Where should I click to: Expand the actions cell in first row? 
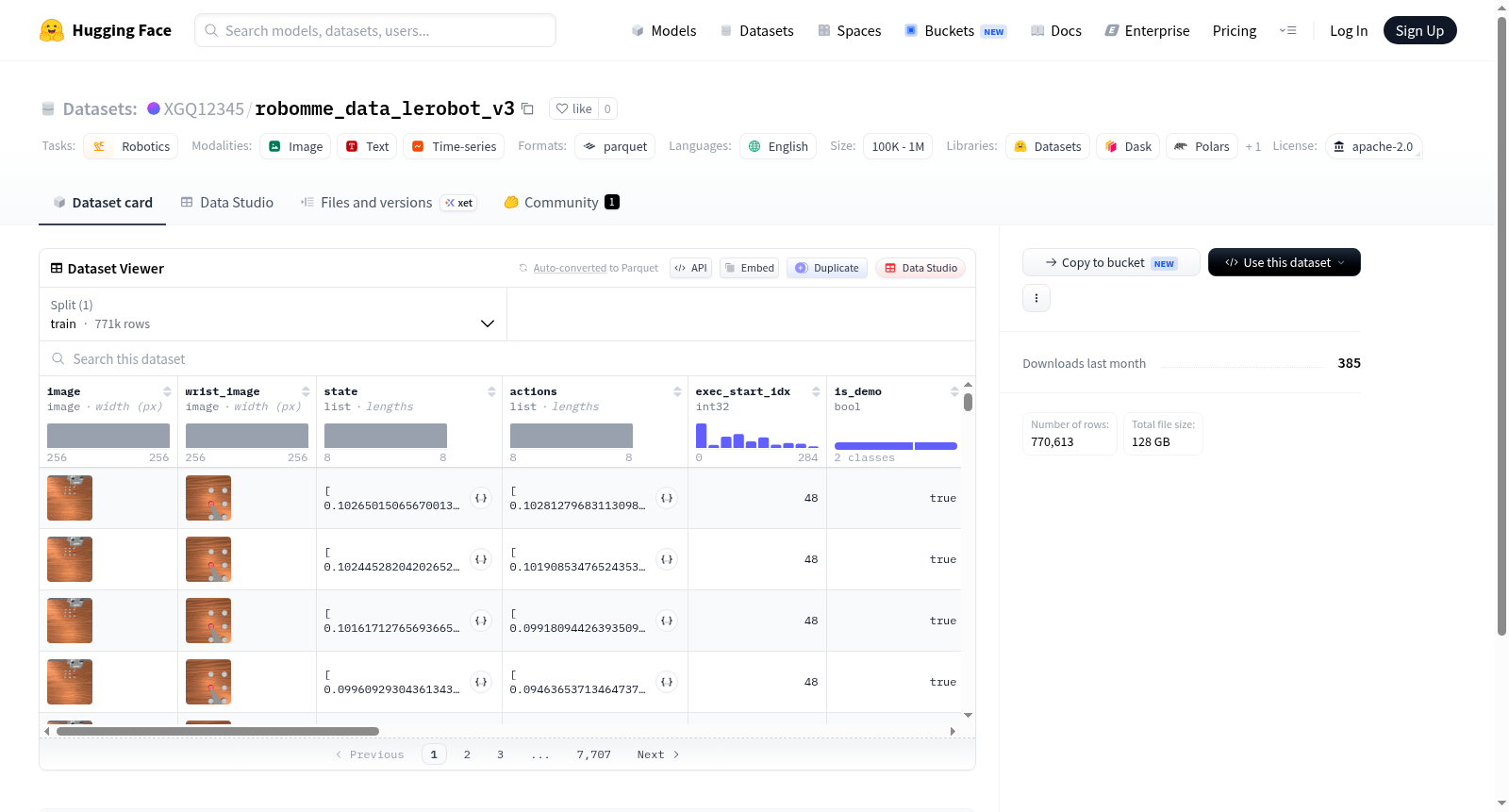click(667, 498)
